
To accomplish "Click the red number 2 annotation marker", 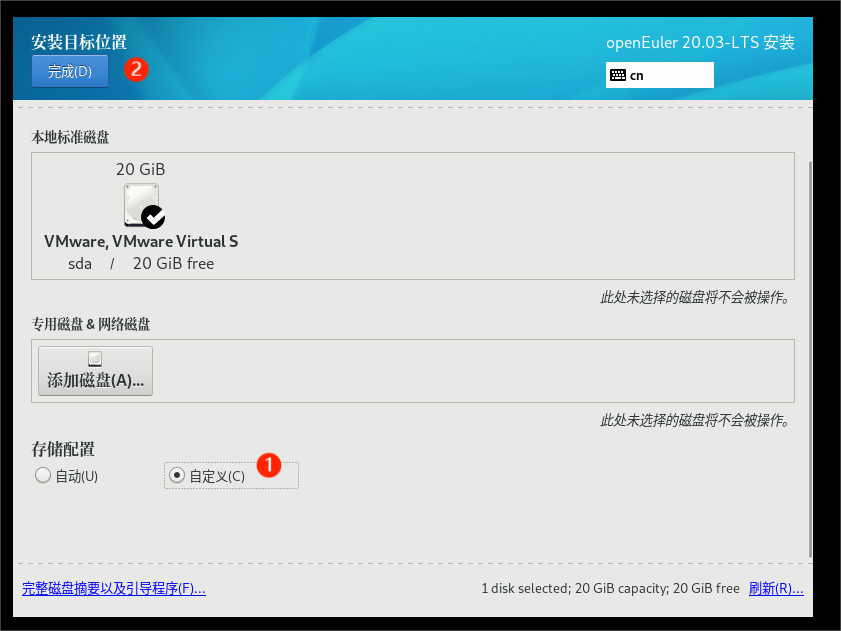I will [136, 69].
